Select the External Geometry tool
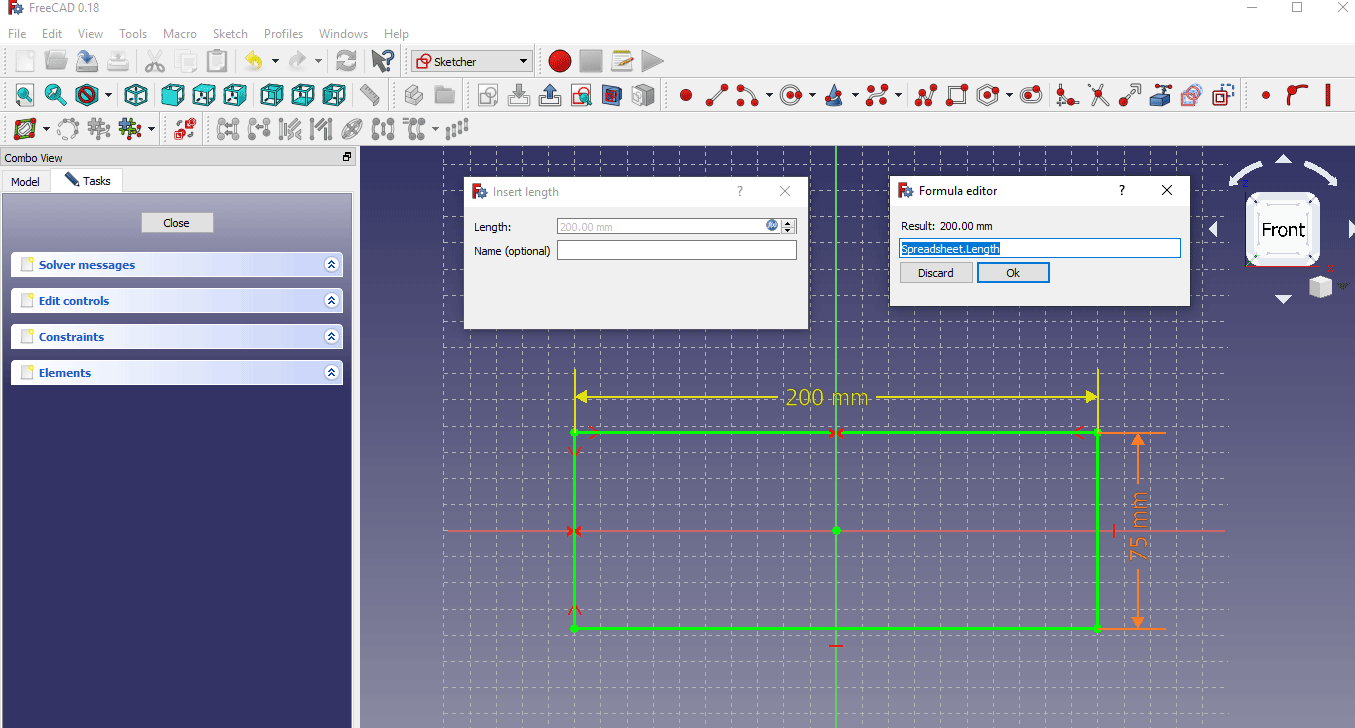Image resolution: width=1355 pixels, height=728 pixels. [1161, 95]
